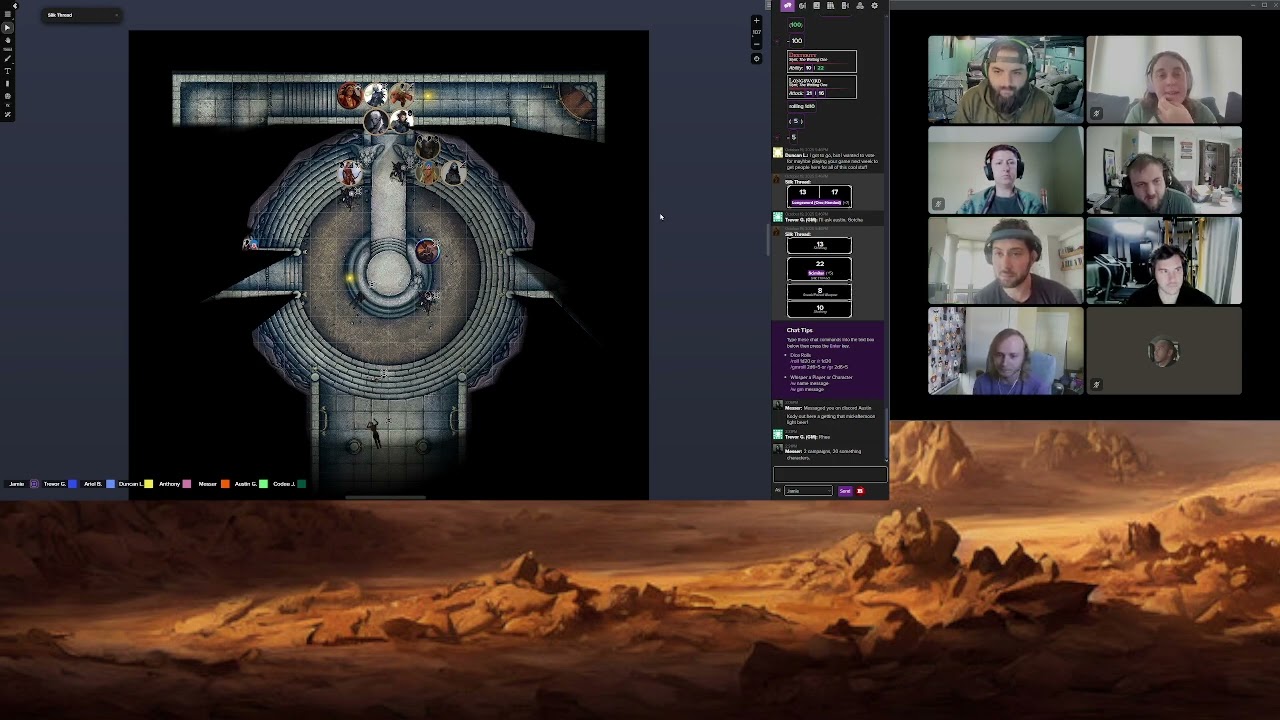Pick the Draw brush tool

pyautogui.click(x=8, y=60)
